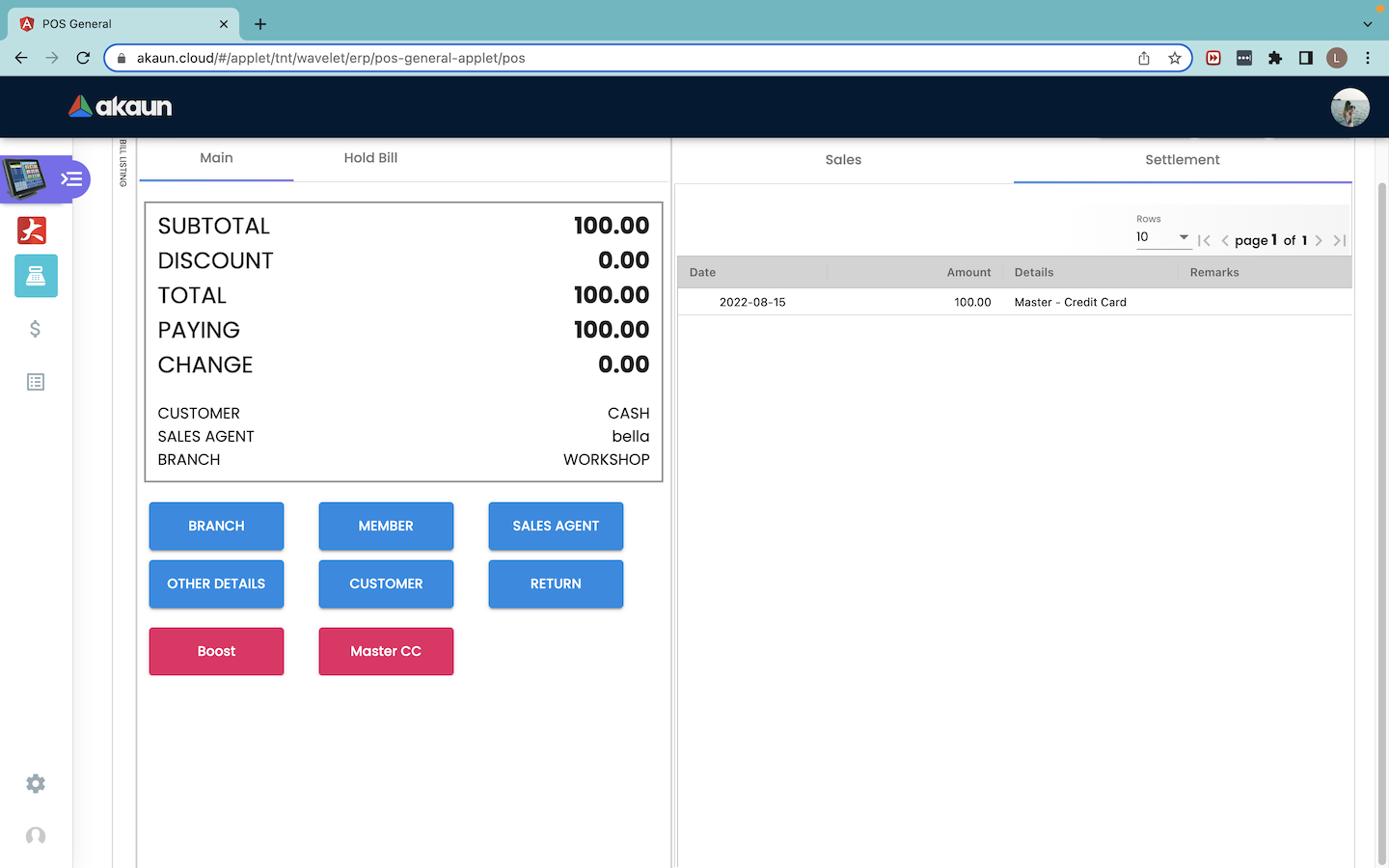This screenshot has width=1389, height=868.
Task: Click the akaun logo in the header
Action: coord(121,106)
